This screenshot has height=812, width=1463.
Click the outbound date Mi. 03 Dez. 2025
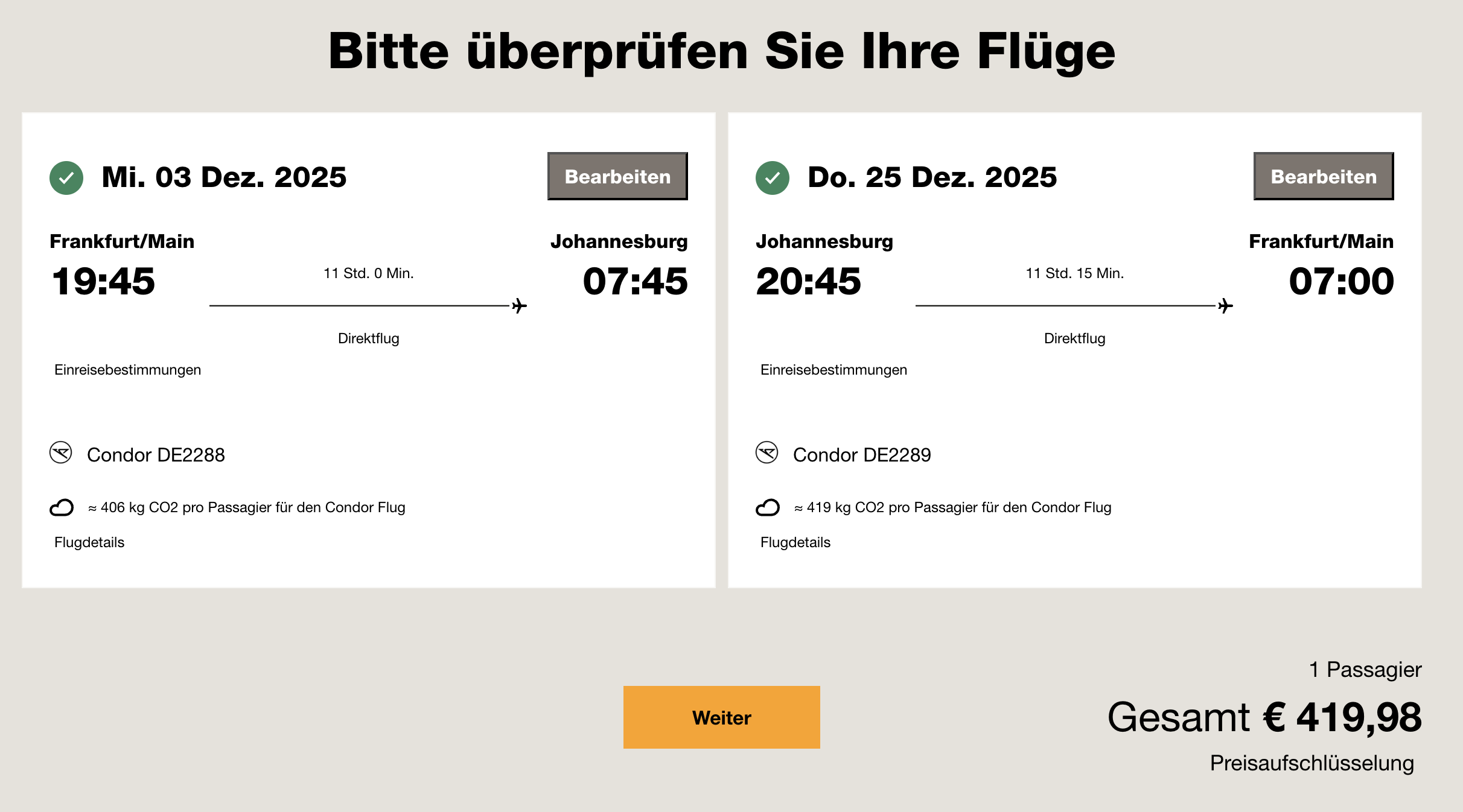[x=224, y=177]
